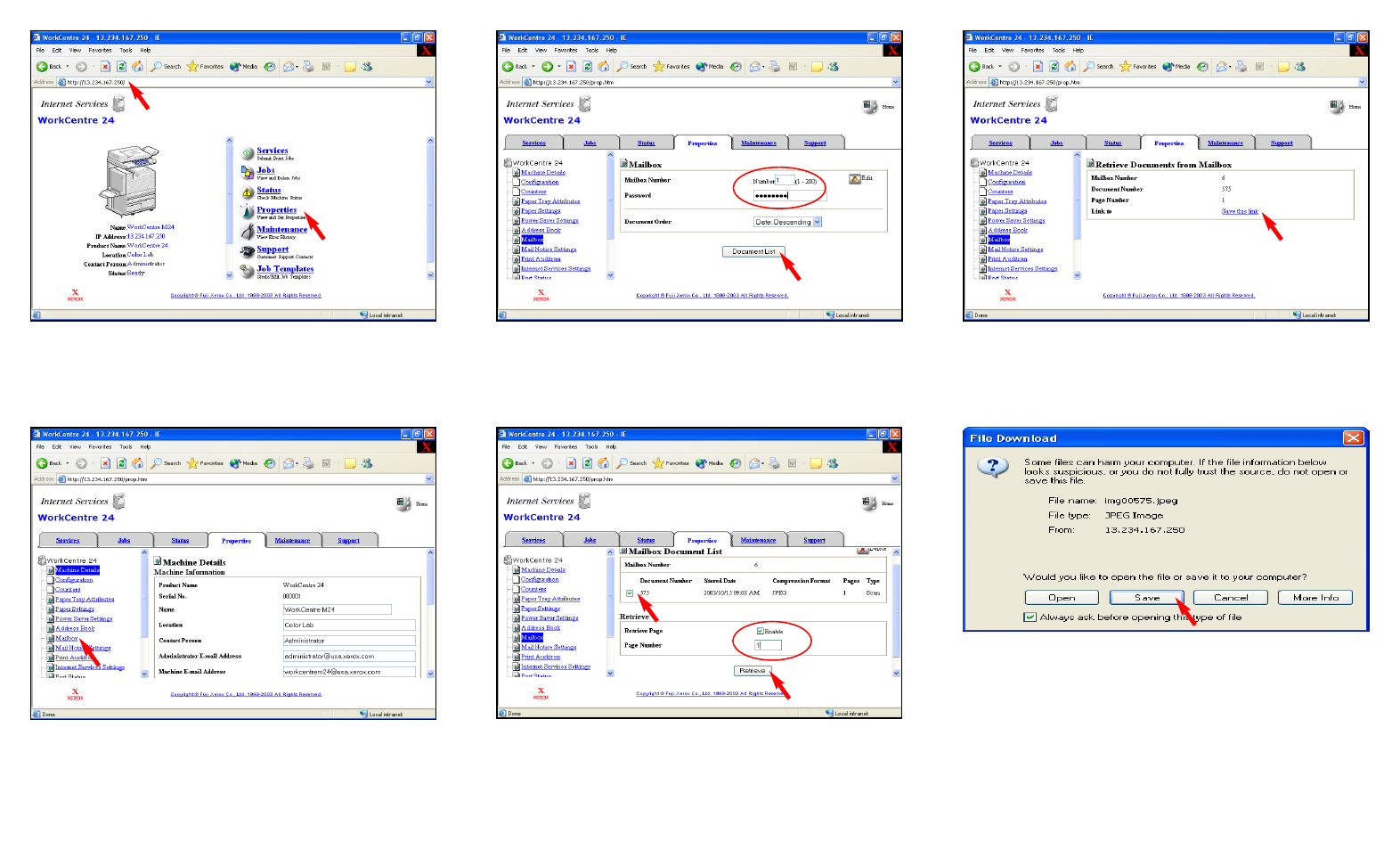Click the Maintenance icon on the home page

coord(248,232)
